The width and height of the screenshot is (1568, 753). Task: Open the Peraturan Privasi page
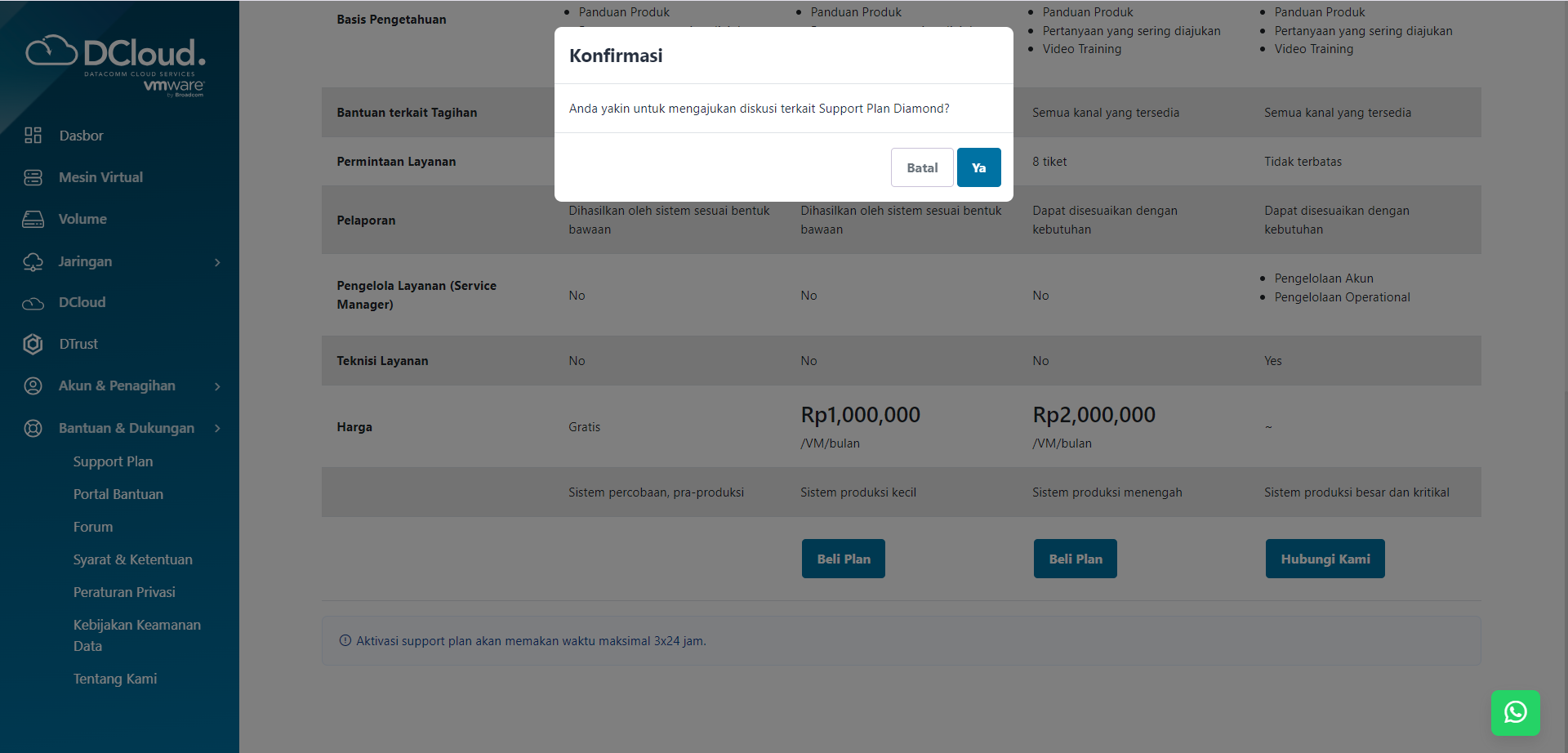tap(124, 592)
